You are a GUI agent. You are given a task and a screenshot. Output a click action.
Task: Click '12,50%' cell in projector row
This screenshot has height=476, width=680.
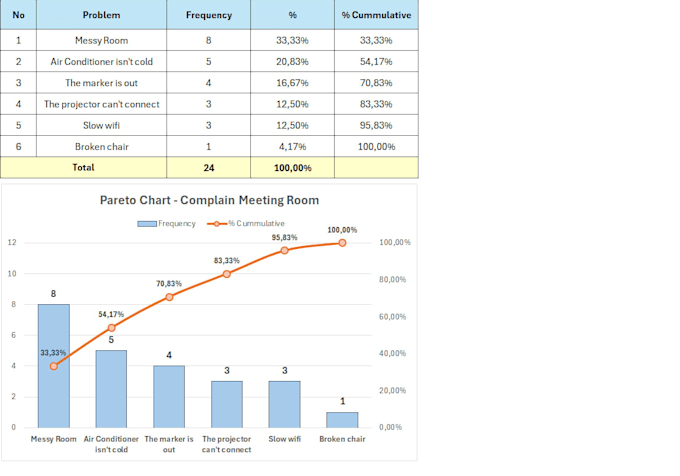[x=292, y=104]
